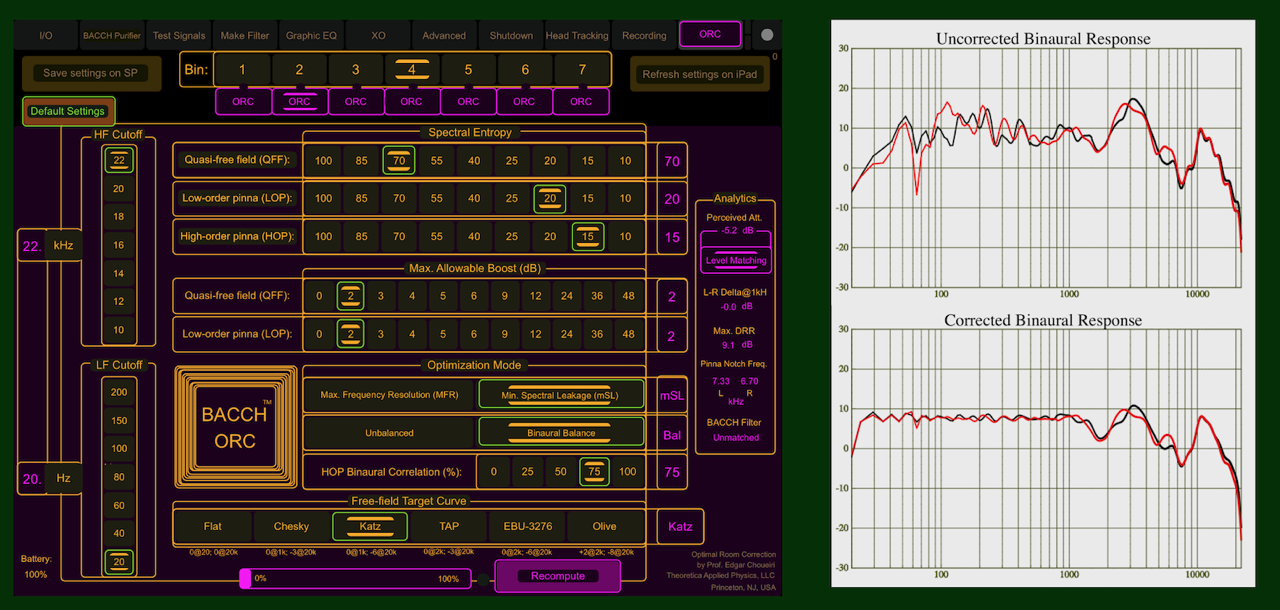
Task: Choose 22 in the HF Cutoff list
Action: click(x=119, y=160)
